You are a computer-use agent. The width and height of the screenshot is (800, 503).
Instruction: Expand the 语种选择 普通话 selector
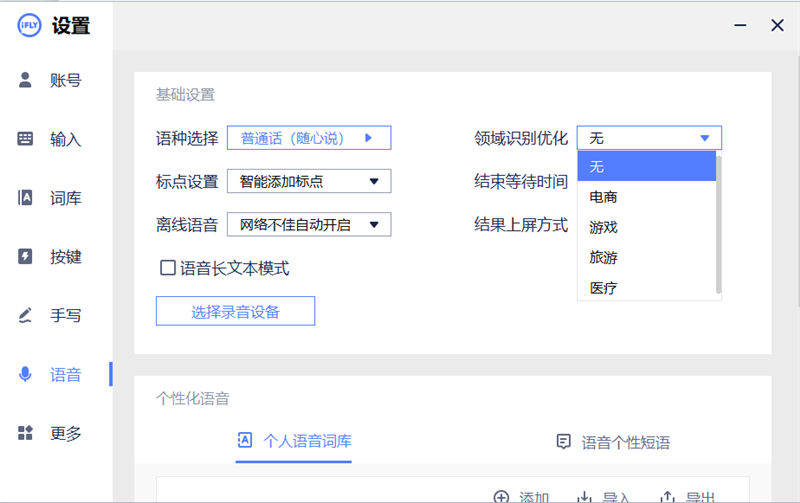(308, 138)
